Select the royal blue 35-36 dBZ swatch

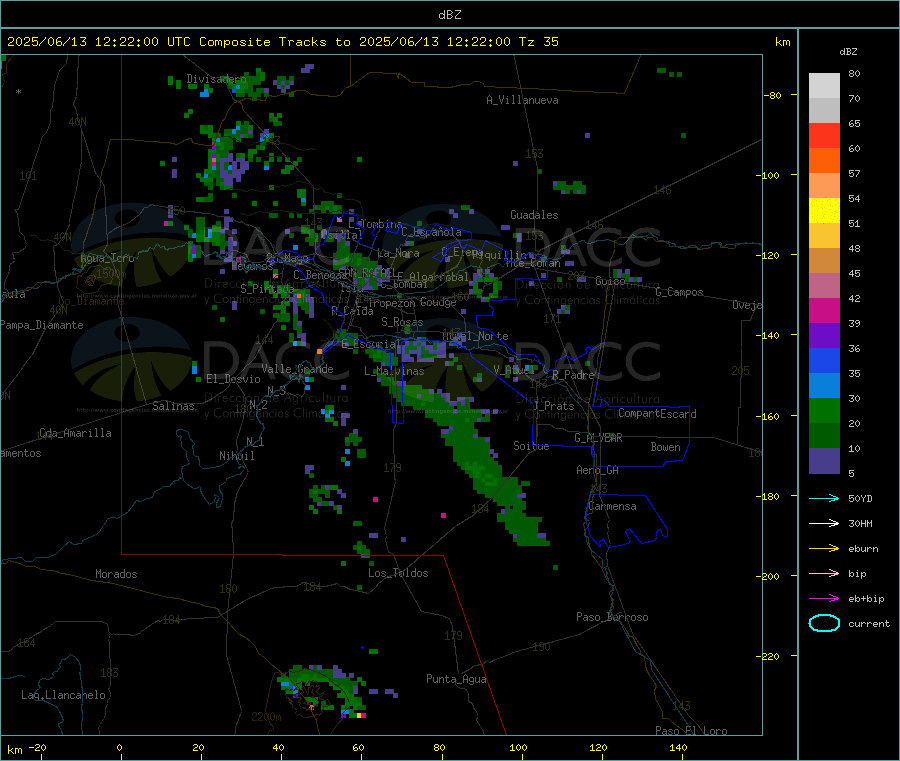(x=824, y=360)
